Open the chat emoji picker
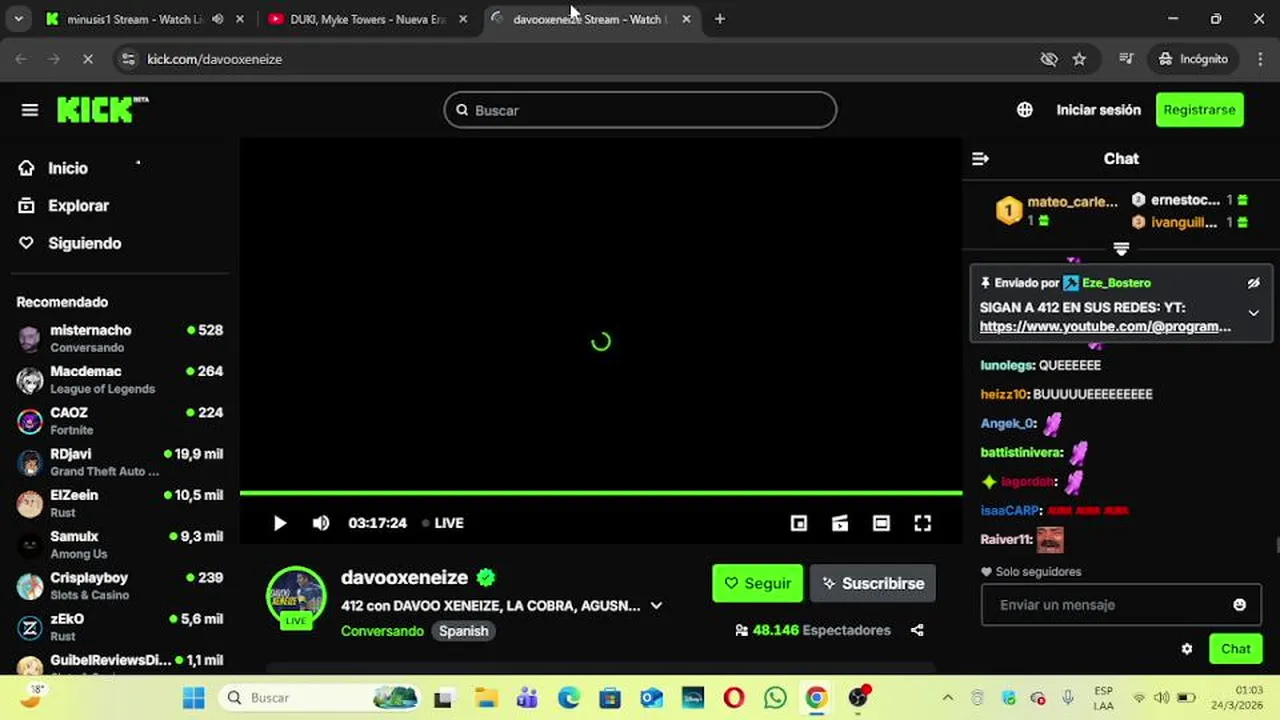The width and height of the screenshot is (1280, 720). click(x=1240, y=605)
